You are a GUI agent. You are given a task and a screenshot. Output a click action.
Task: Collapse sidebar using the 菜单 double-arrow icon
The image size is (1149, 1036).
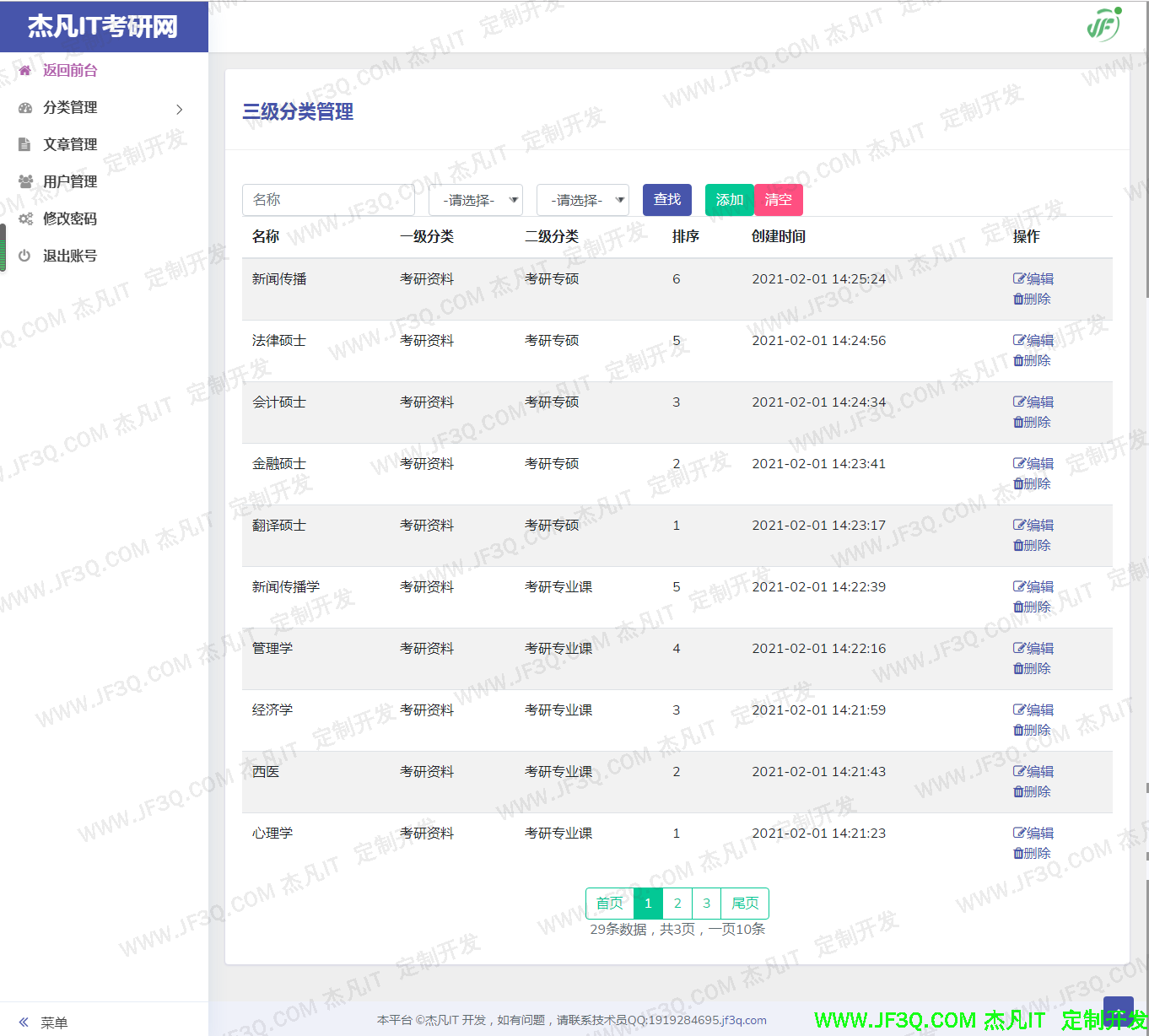[24, 1023]
